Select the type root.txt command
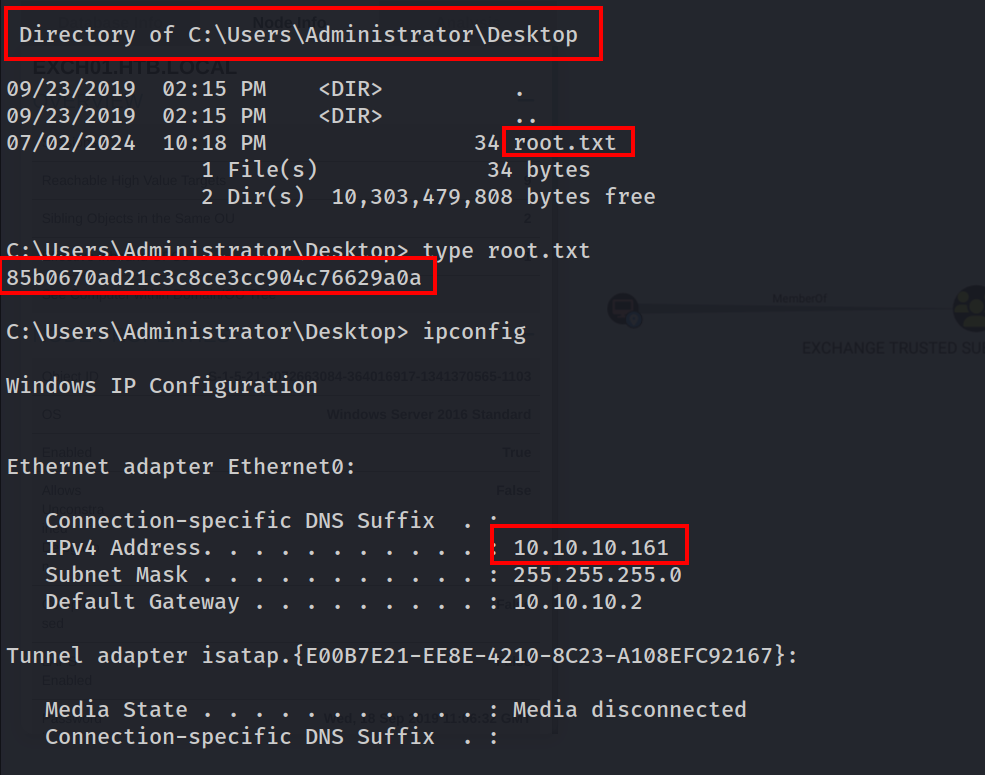This screenshot has width=985, height=775. tap(506, 251)
